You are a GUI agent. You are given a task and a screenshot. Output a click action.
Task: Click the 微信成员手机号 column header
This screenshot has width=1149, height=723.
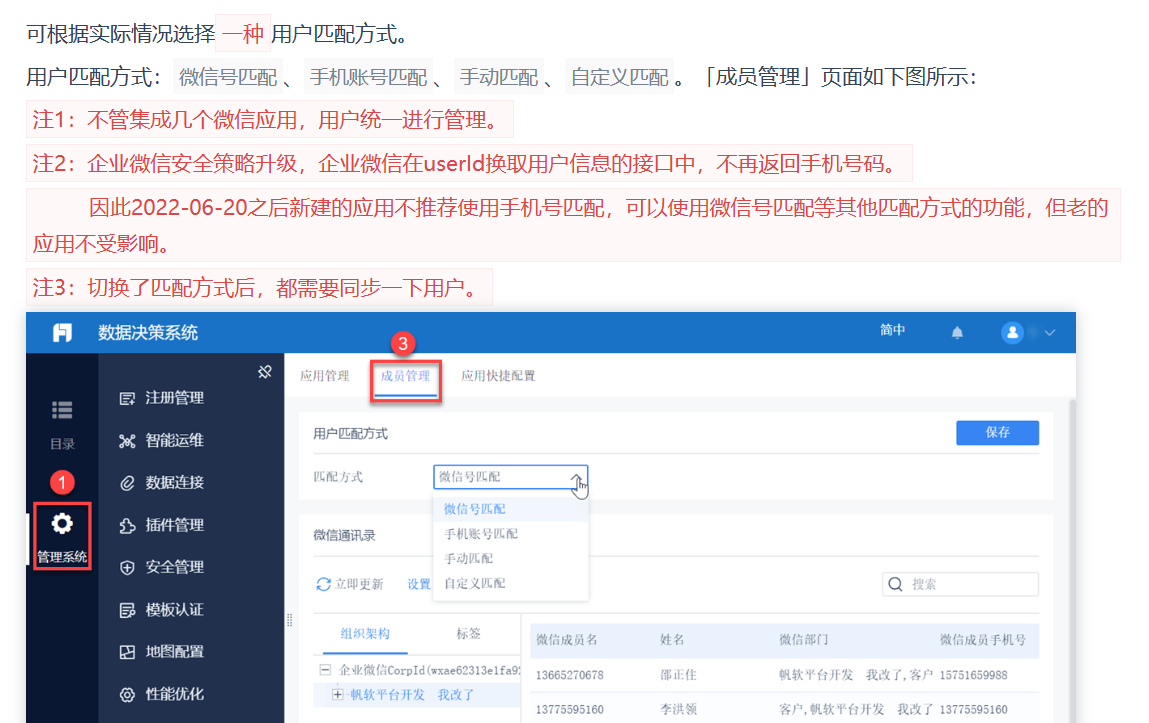pos(983,639)
